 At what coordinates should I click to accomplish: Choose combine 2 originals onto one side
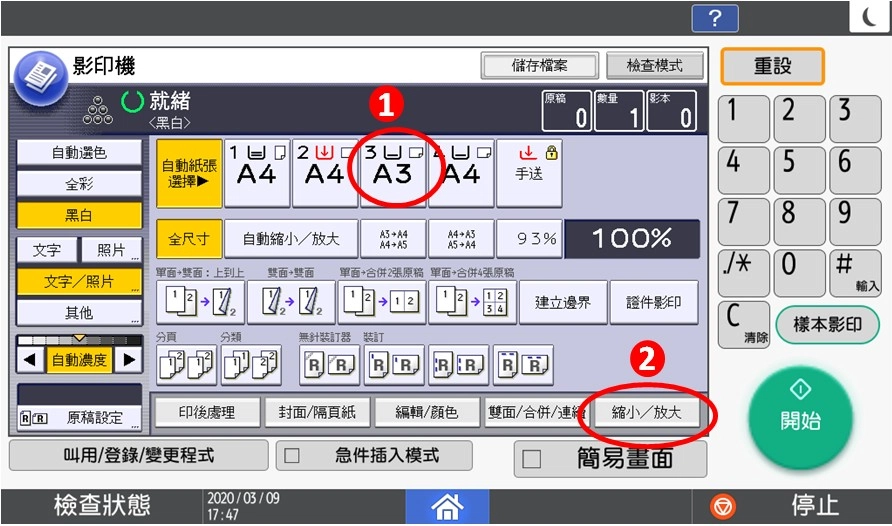point(382,302)
